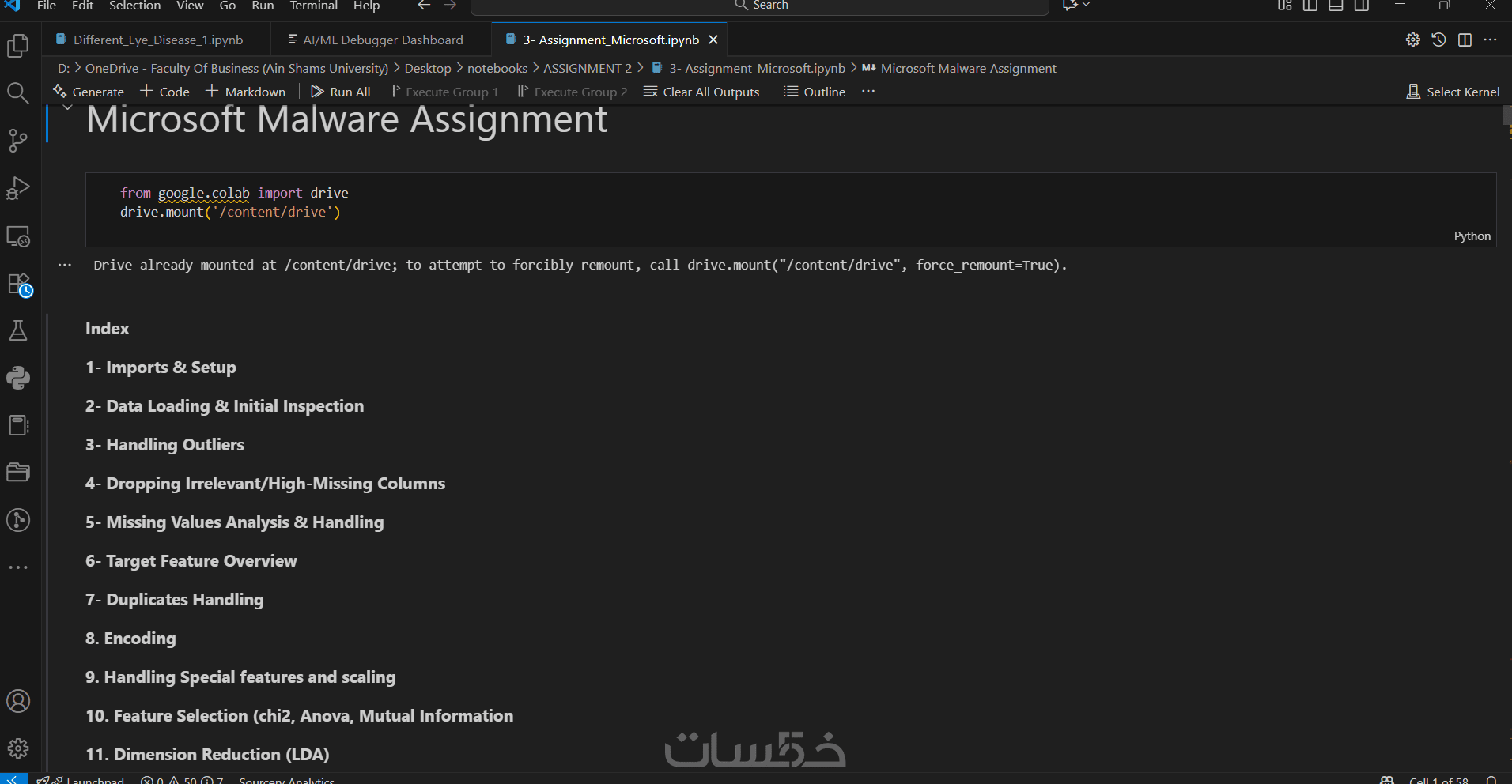This screenshot has height=784, width=1512.
Task: Add a new Markdown cell
Action: [x=245, y=92]
